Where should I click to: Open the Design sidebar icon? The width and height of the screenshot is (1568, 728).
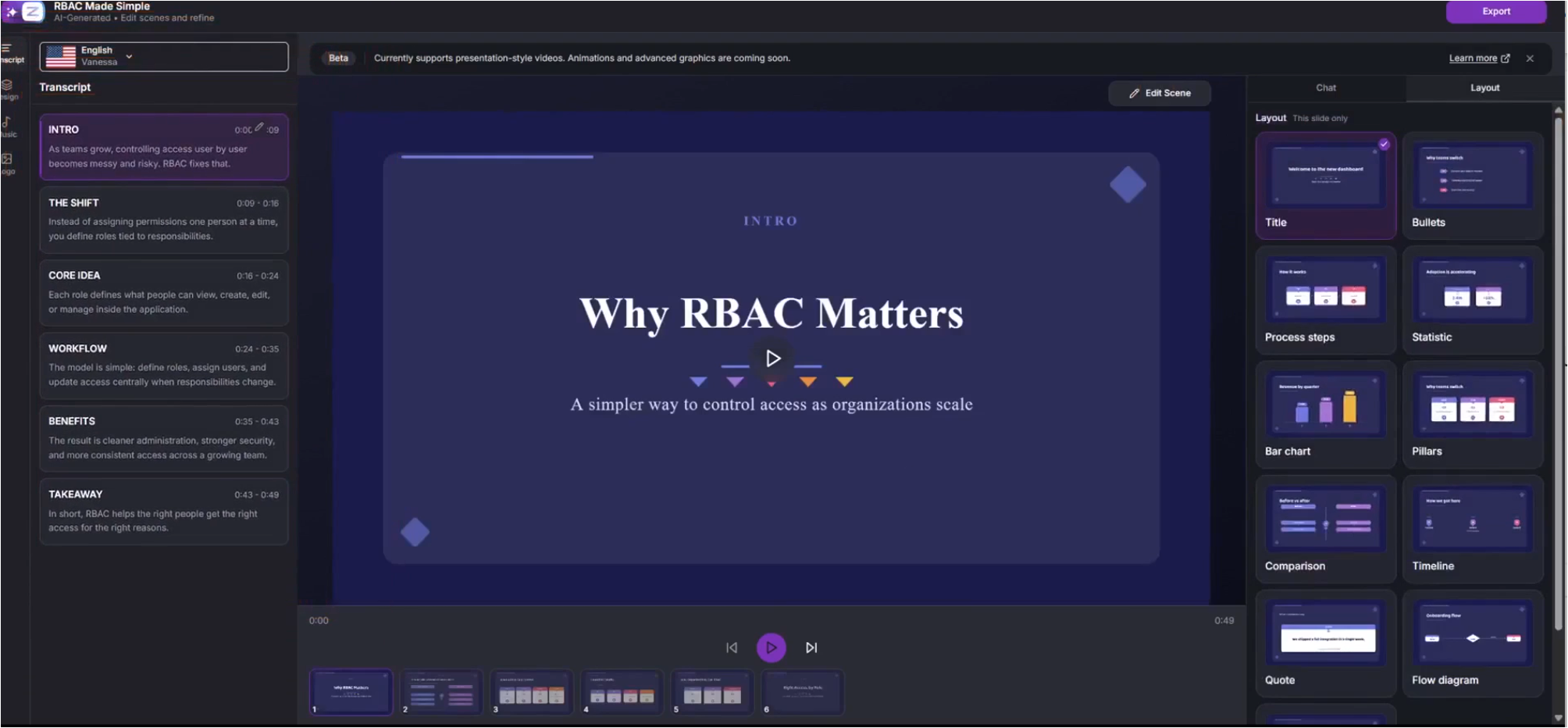(9, 90)
